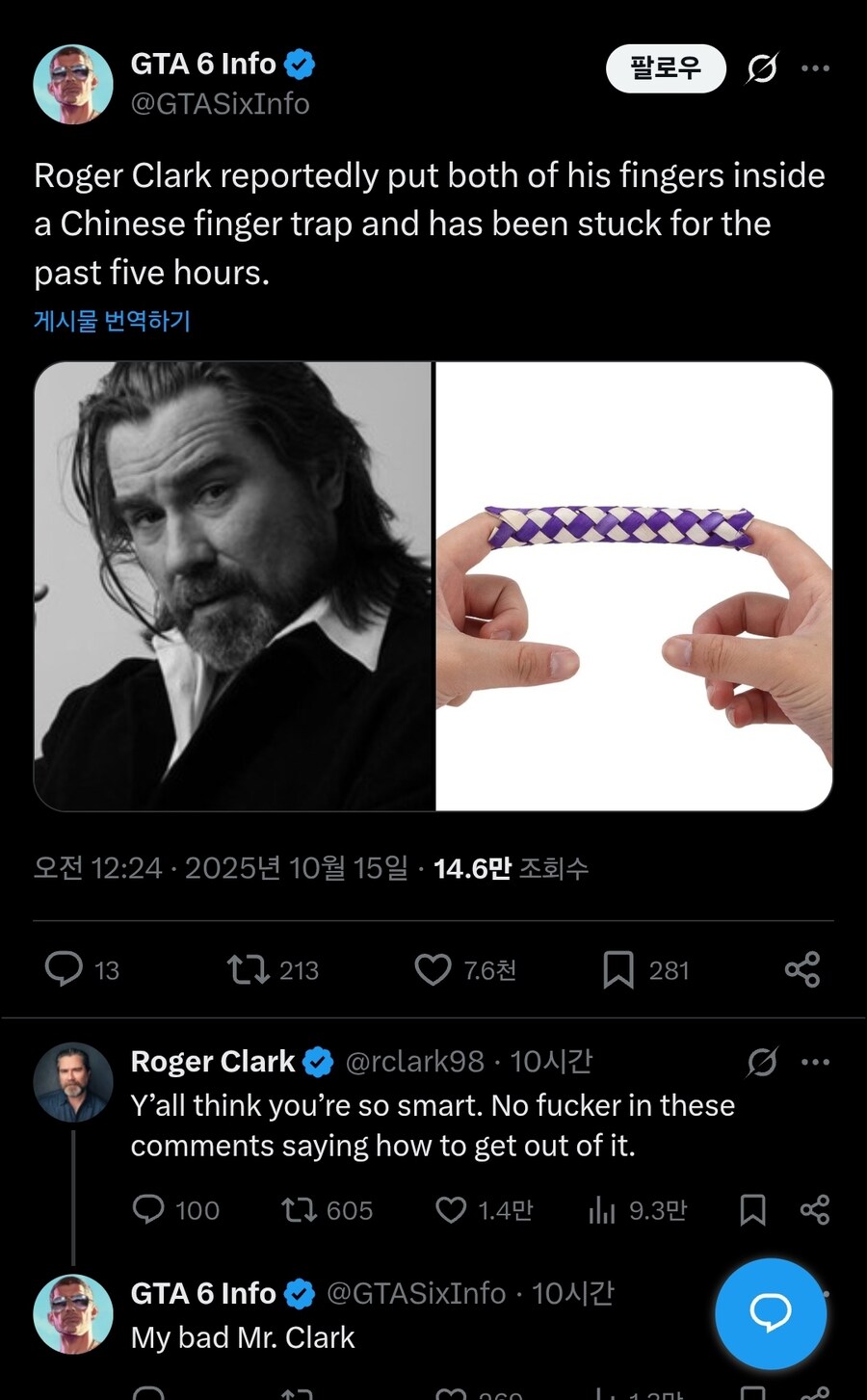
Task: Bookmark the main GTA 6 Info post
Action: tap(617, 969)
